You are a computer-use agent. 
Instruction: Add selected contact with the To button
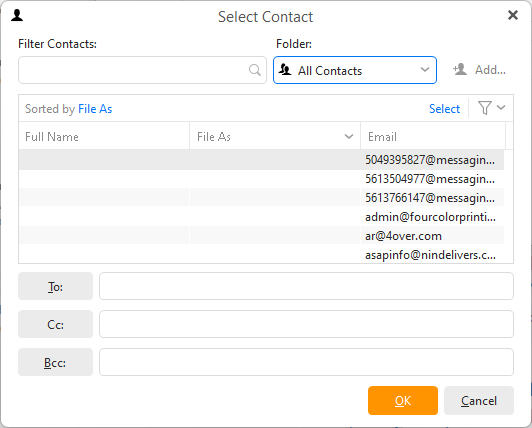tap(55, 286)
